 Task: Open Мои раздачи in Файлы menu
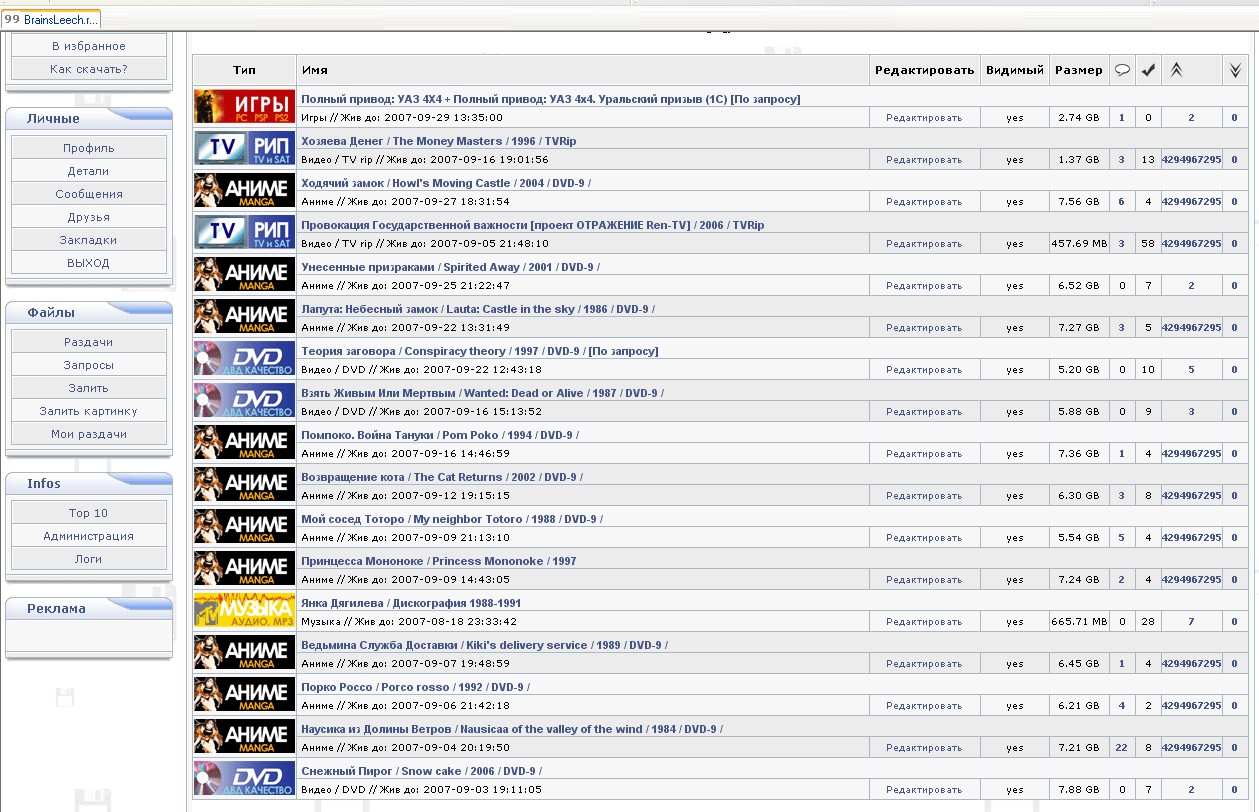89,434
